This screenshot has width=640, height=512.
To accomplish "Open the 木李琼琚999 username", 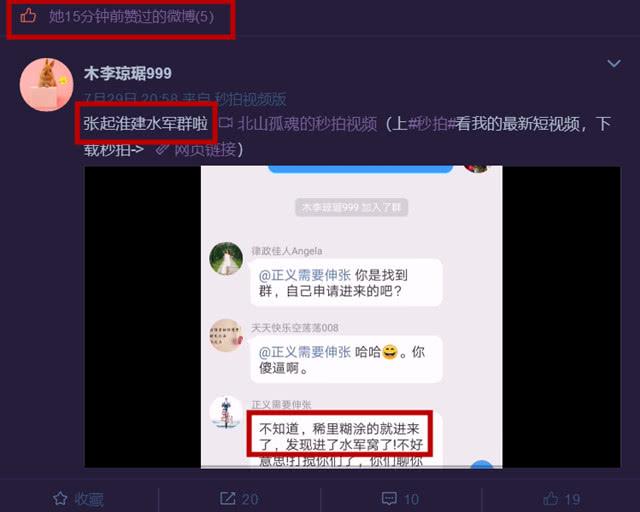I will 128,73.
